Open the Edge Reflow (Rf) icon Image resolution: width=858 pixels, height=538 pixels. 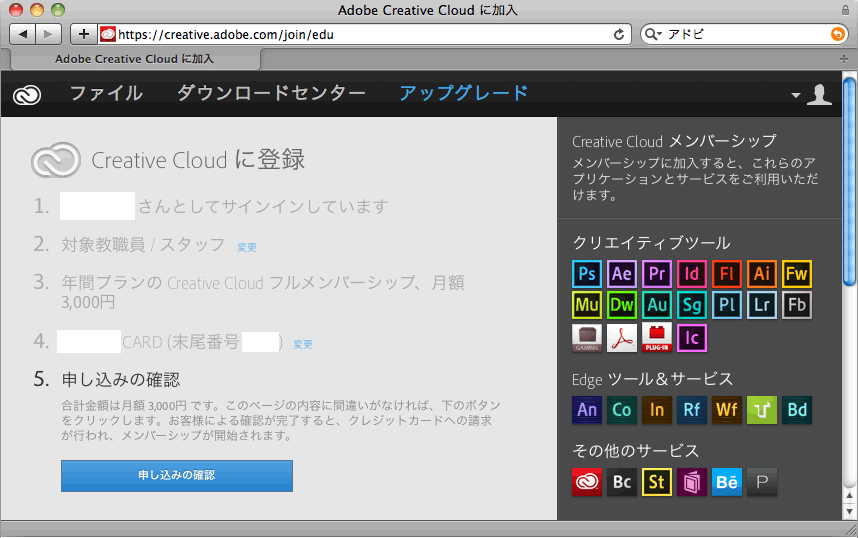click(x=692, y=410)
